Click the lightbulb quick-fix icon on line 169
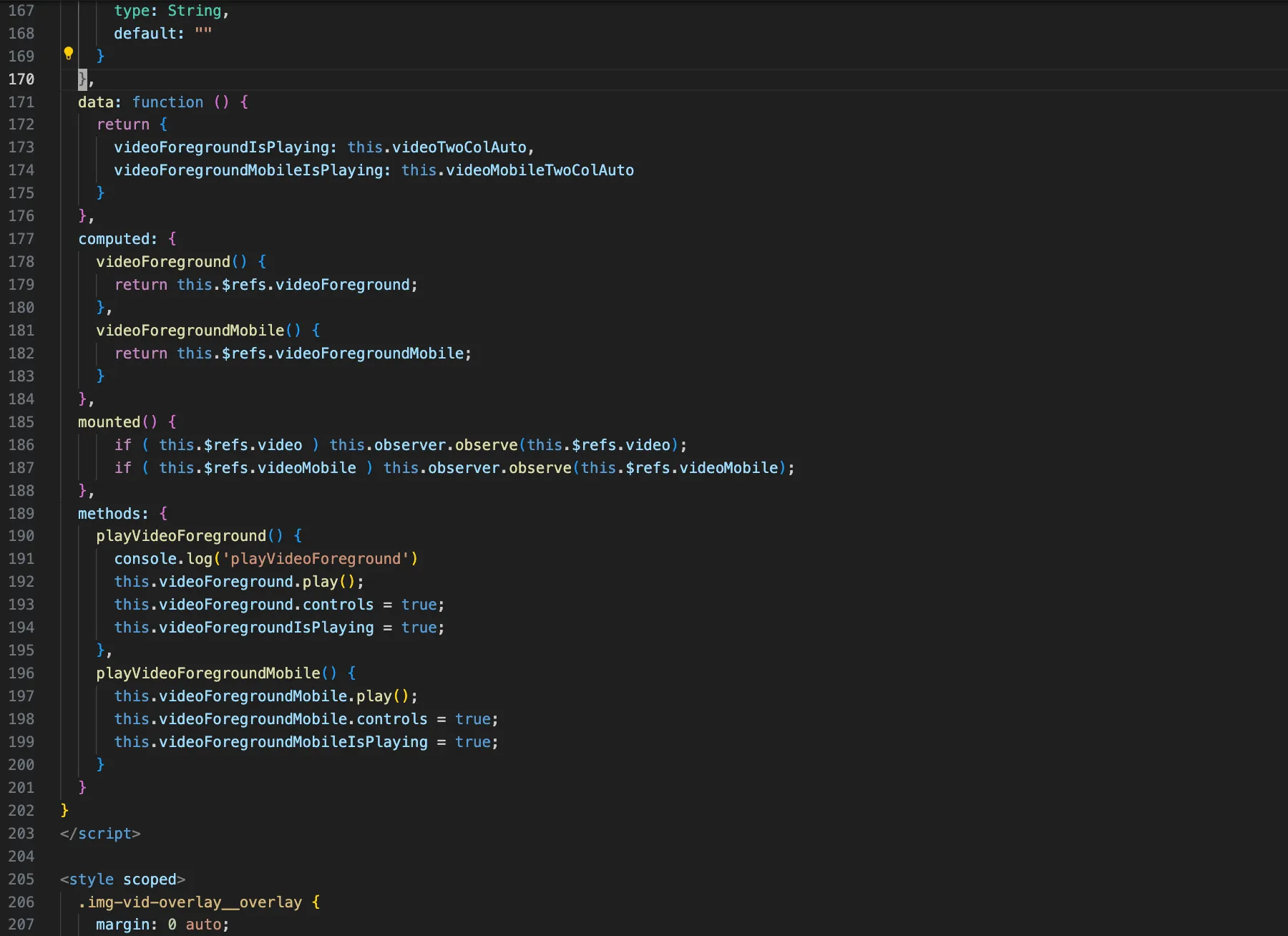Screen dimensions: 1288x936 pos(69,53)
